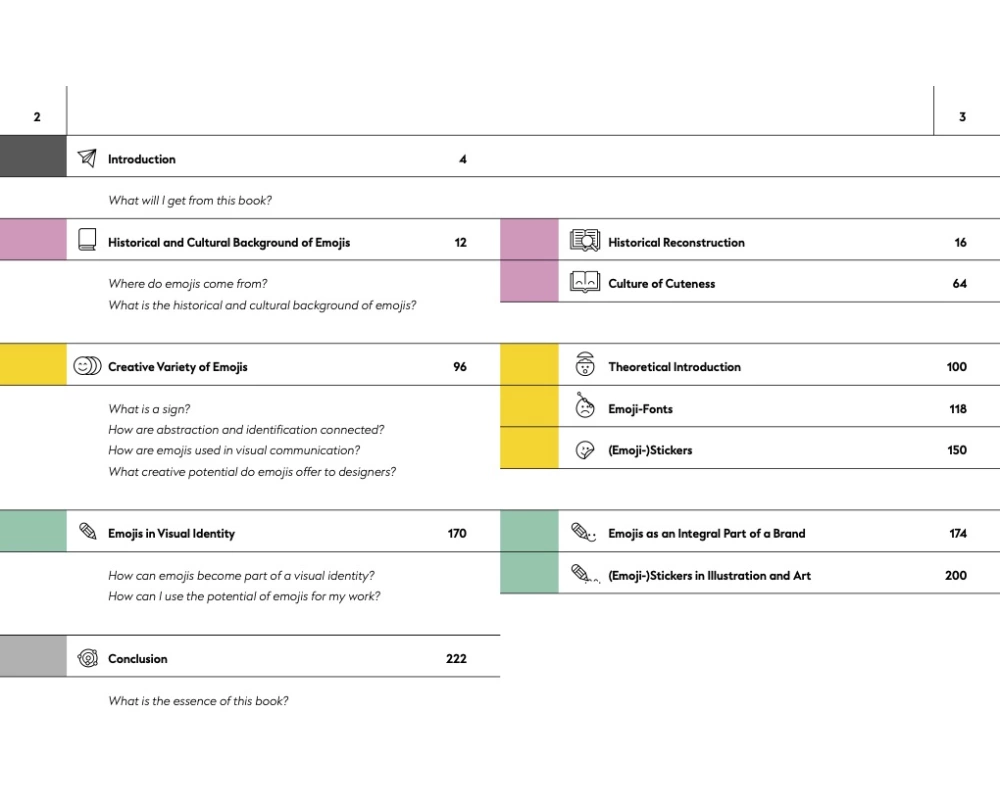Click the pink swatch beside Historical Reconstruction
This screenshot has width=1000, height=800.
[529, 241]
